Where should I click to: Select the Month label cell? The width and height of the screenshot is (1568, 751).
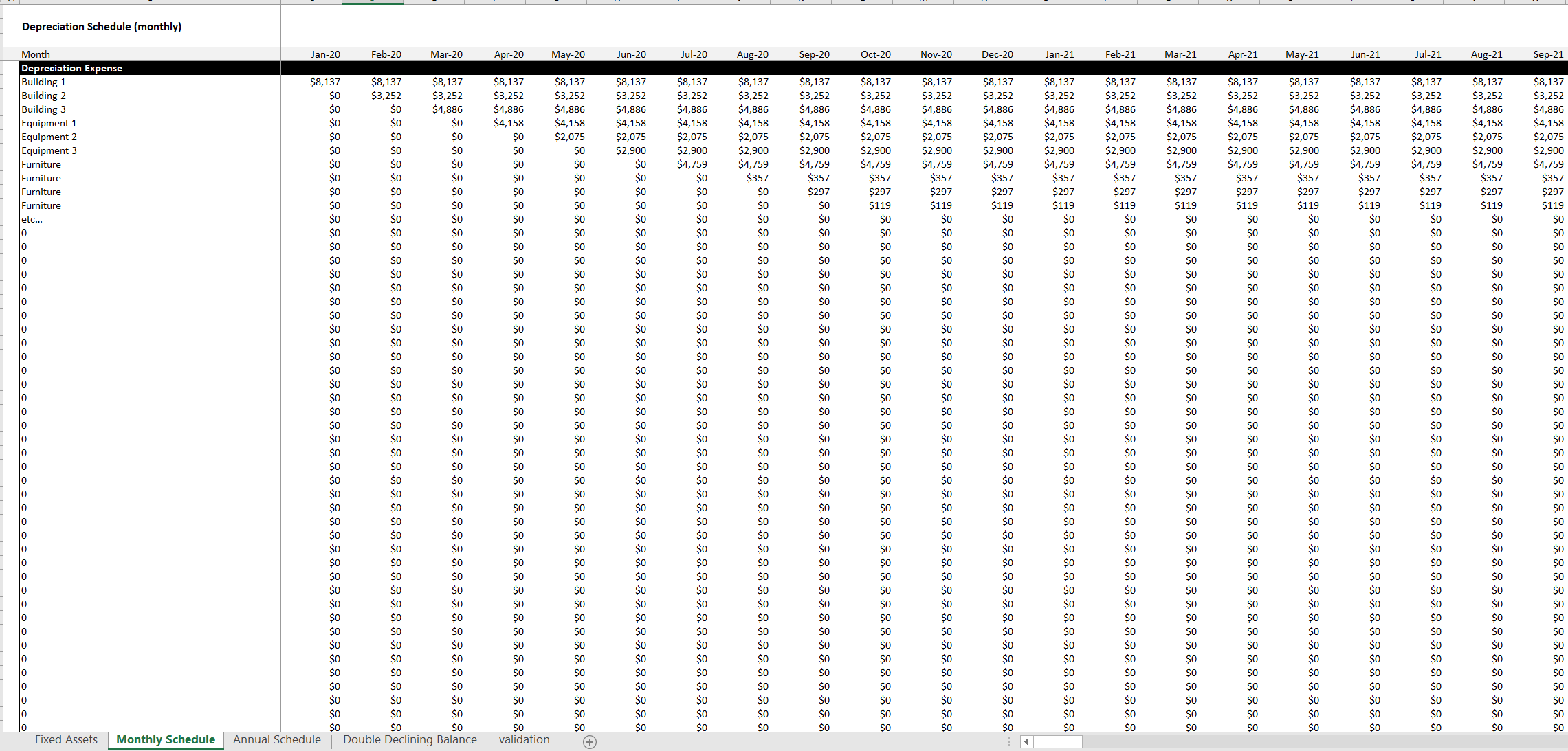(x=36, y=54)
